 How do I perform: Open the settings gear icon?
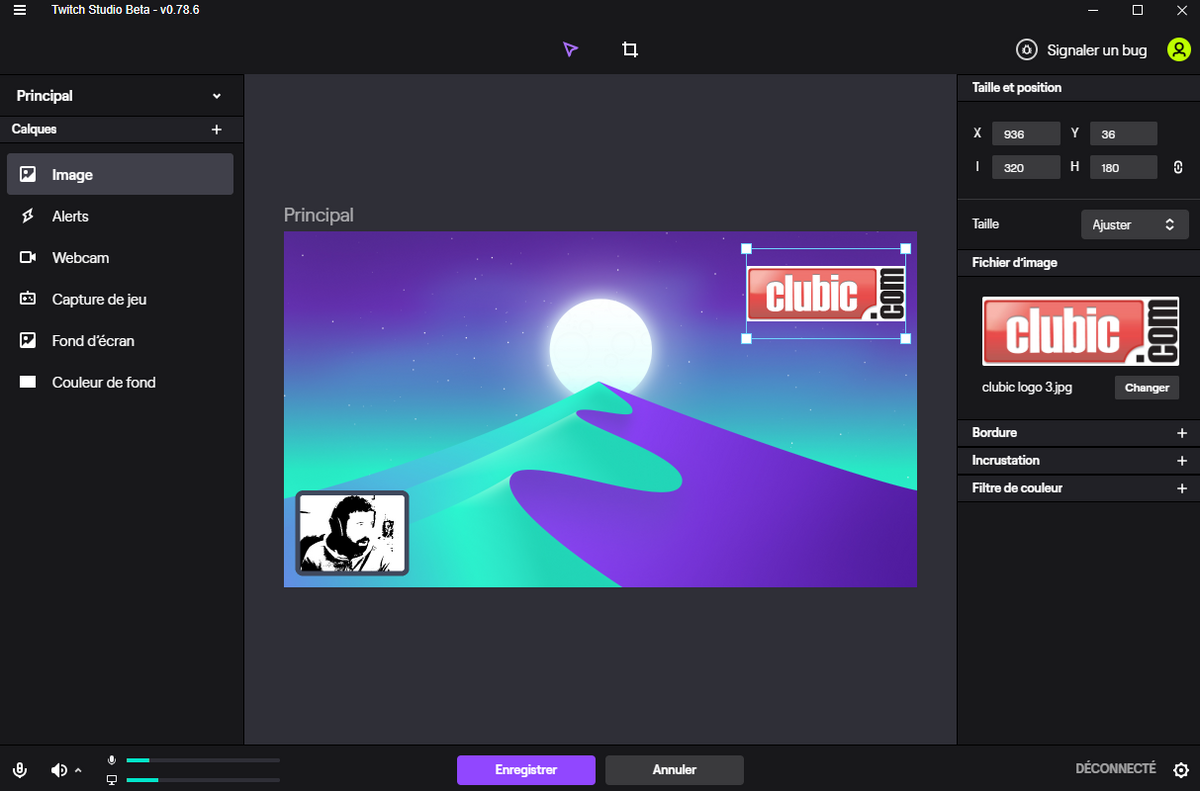1181,770
